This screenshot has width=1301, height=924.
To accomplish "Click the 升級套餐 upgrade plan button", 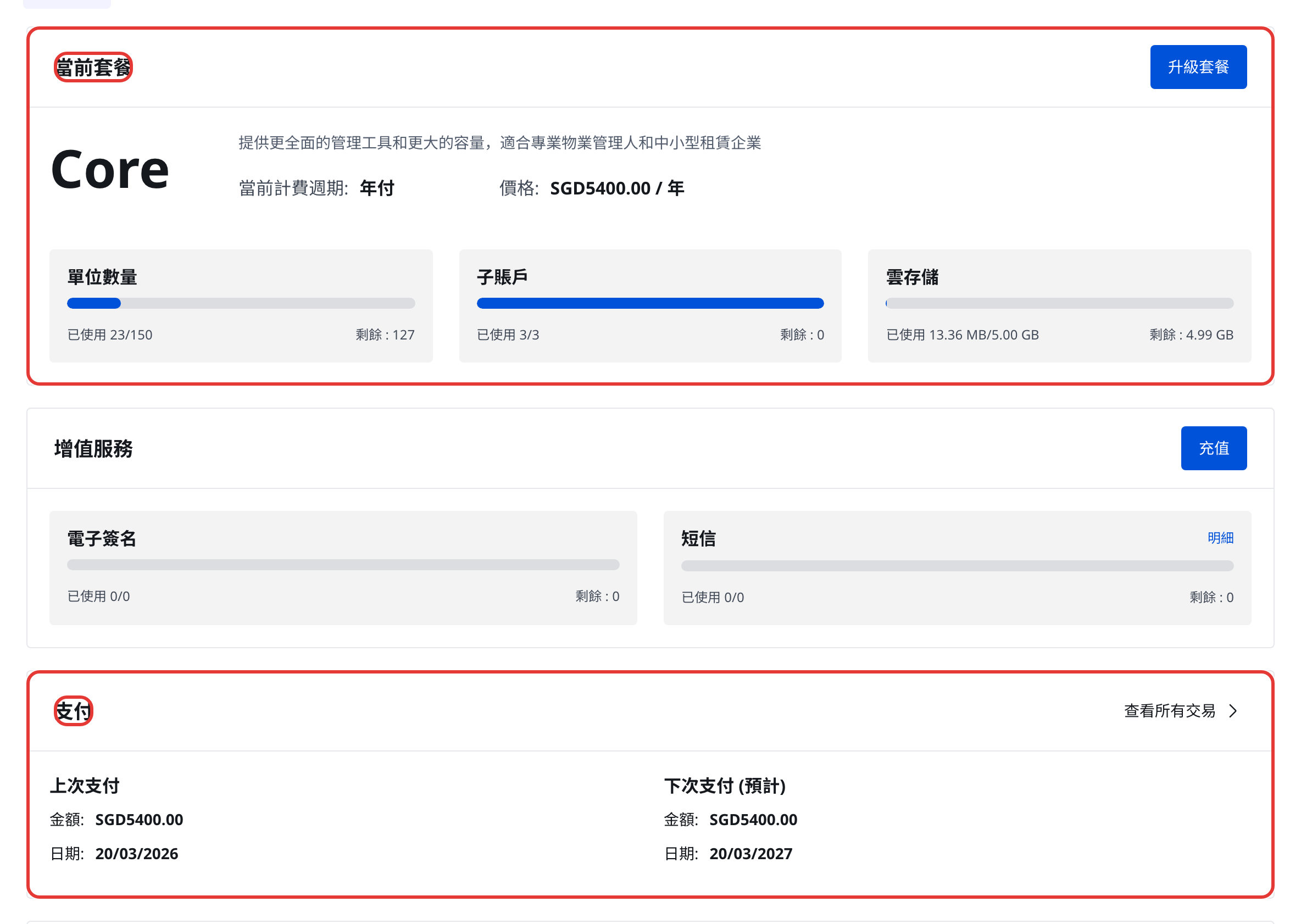I will pos(1198,67).
